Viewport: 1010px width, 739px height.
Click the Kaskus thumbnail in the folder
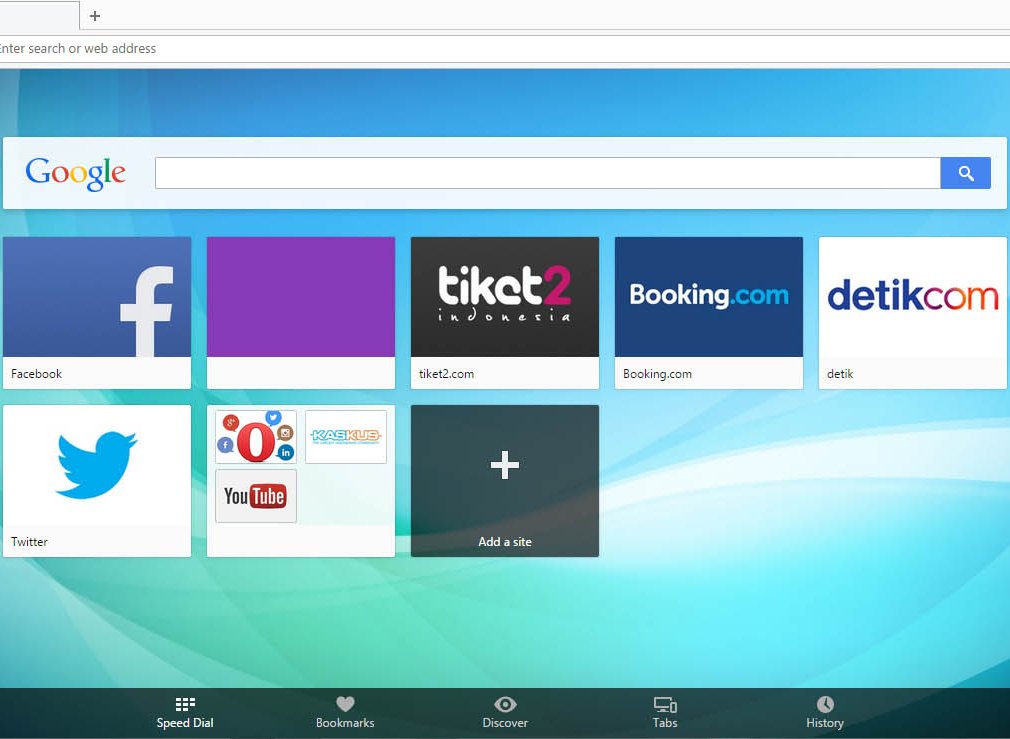coord(346,437)
